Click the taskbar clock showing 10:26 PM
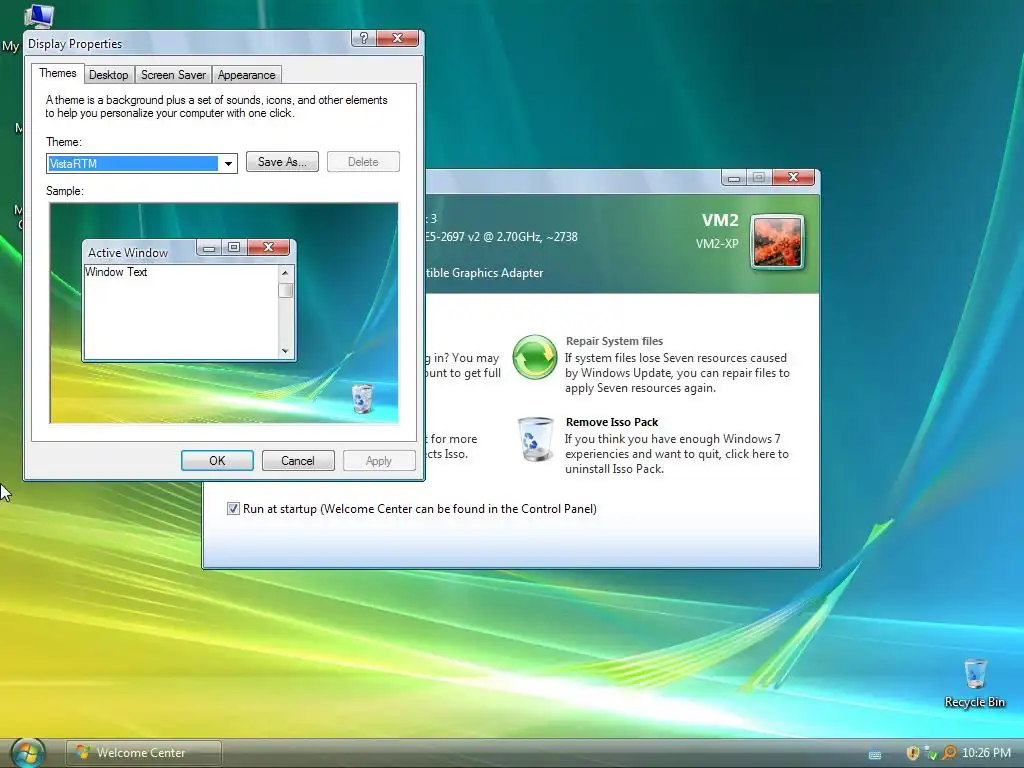This screenshot has height=768, width=1024. [x=986, y=753]
